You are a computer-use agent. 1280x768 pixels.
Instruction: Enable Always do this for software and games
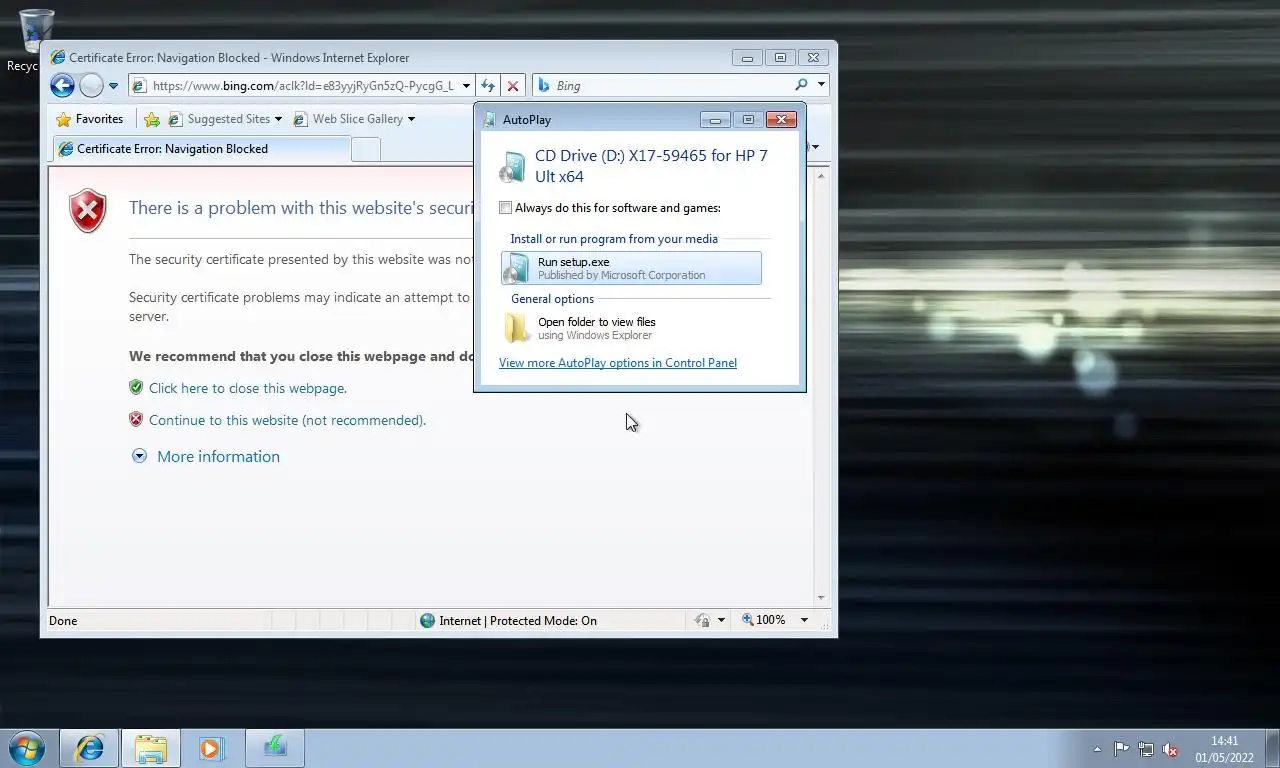point(506,208)
